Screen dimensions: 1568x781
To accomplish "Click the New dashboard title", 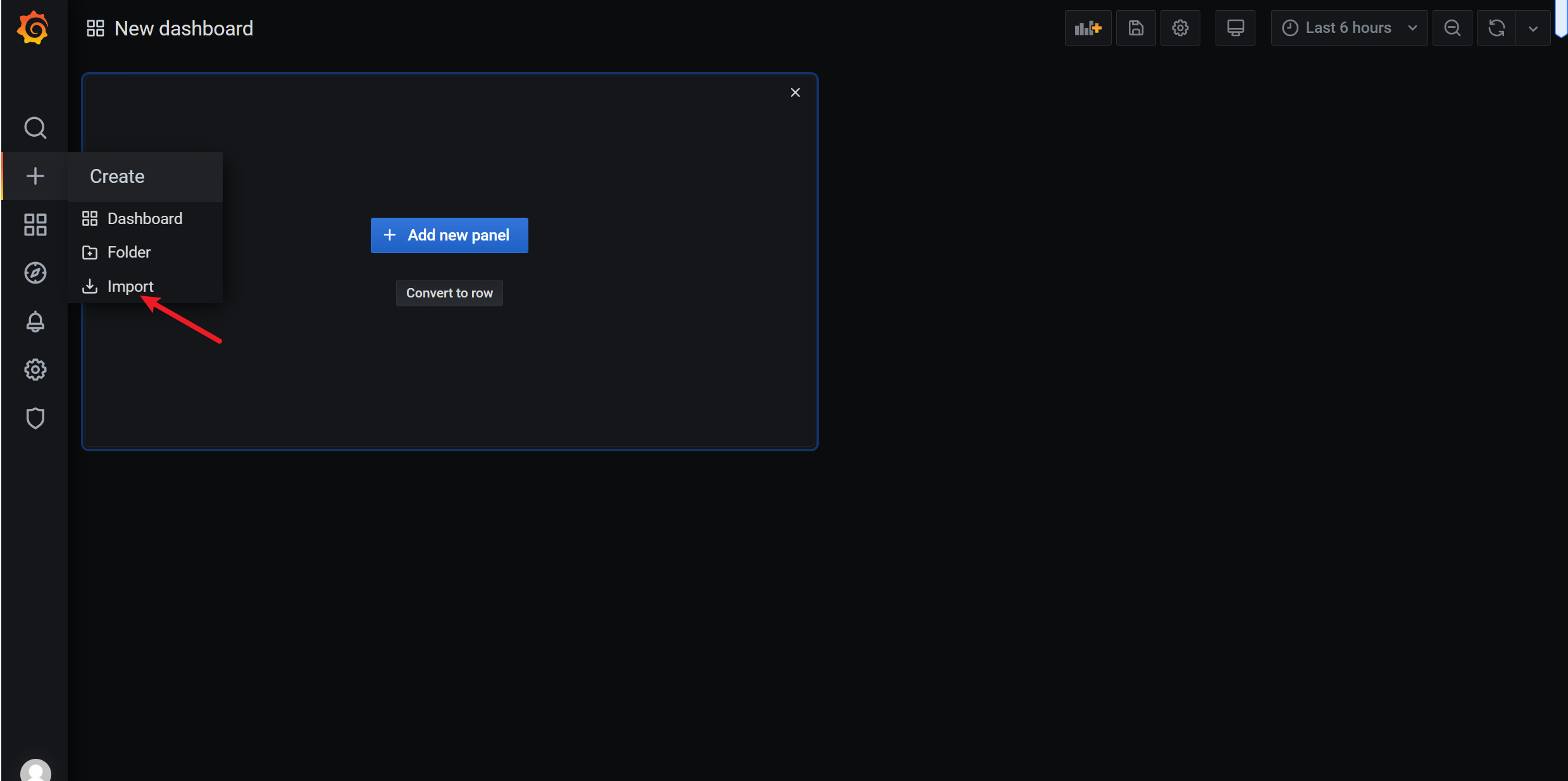I will click(x=184, y=28).
